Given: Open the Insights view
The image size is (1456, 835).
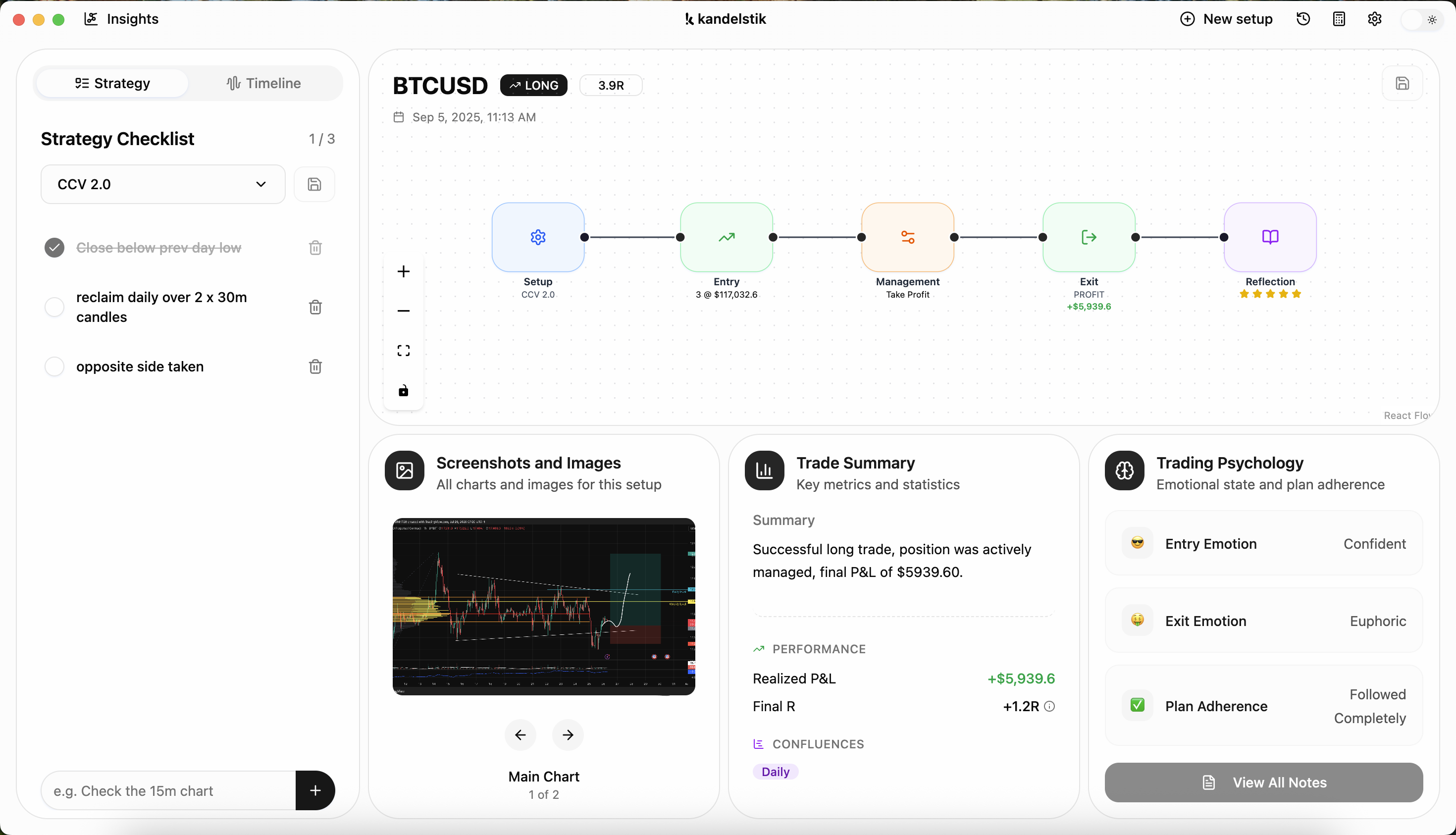Looking at the screenshot, I should (x=121, y=19).
